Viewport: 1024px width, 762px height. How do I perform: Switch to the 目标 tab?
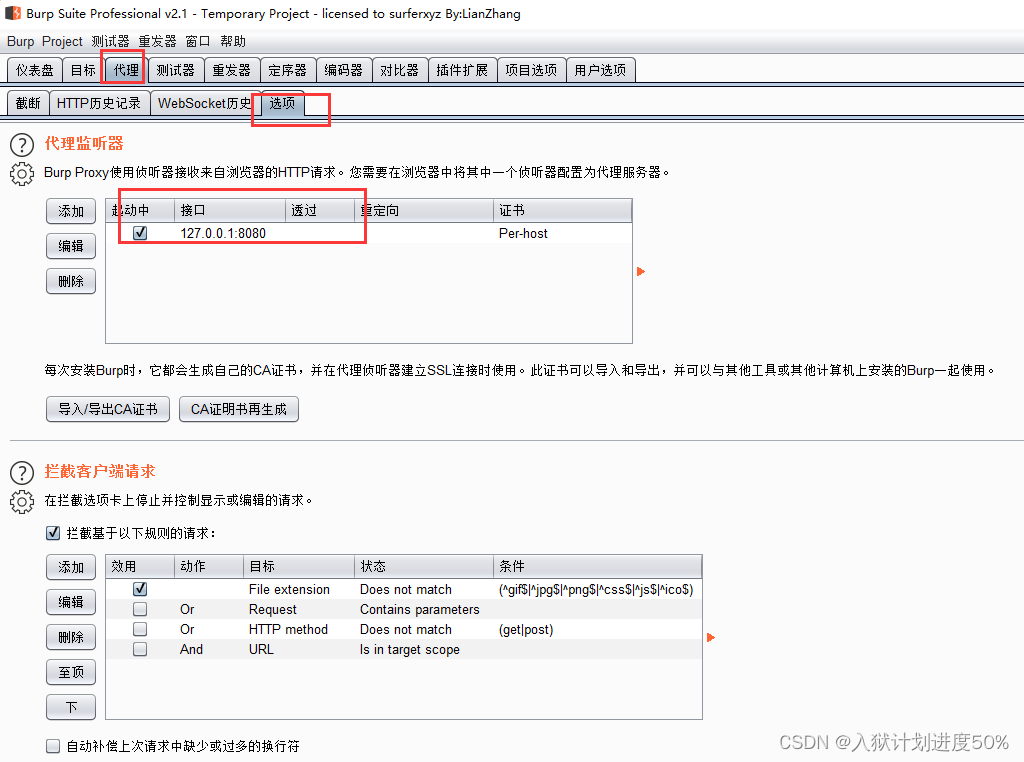[x=83, y=71]
